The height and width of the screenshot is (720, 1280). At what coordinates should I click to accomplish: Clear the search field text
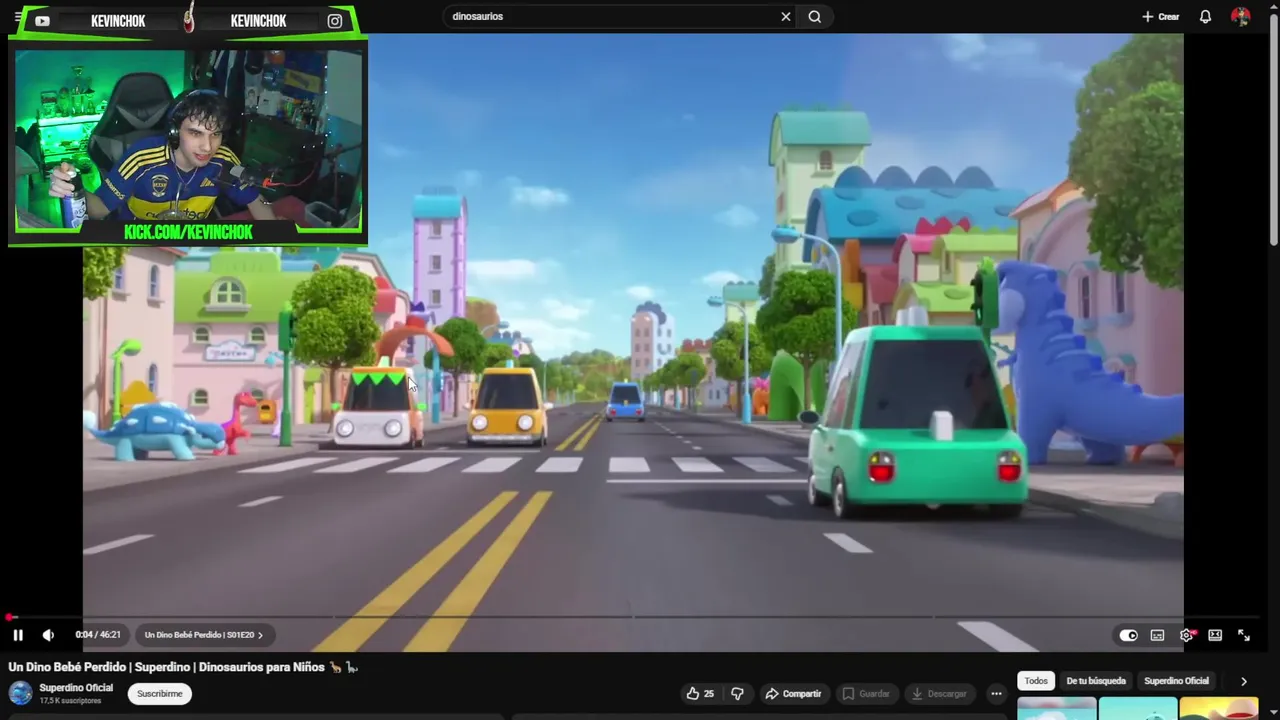click(785, 16)
